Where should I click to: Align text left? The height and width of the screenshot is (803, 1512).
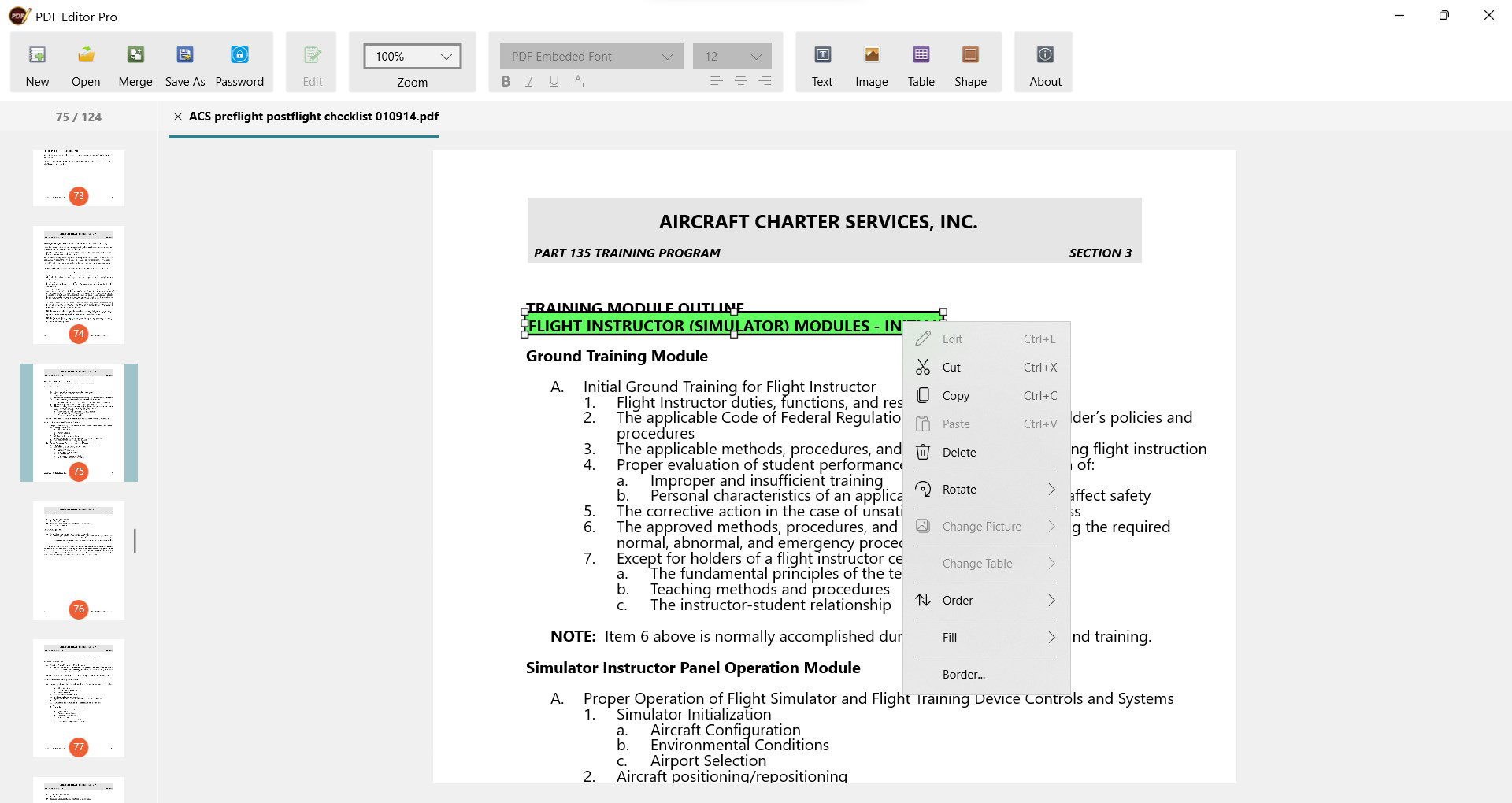coord(716,81)
